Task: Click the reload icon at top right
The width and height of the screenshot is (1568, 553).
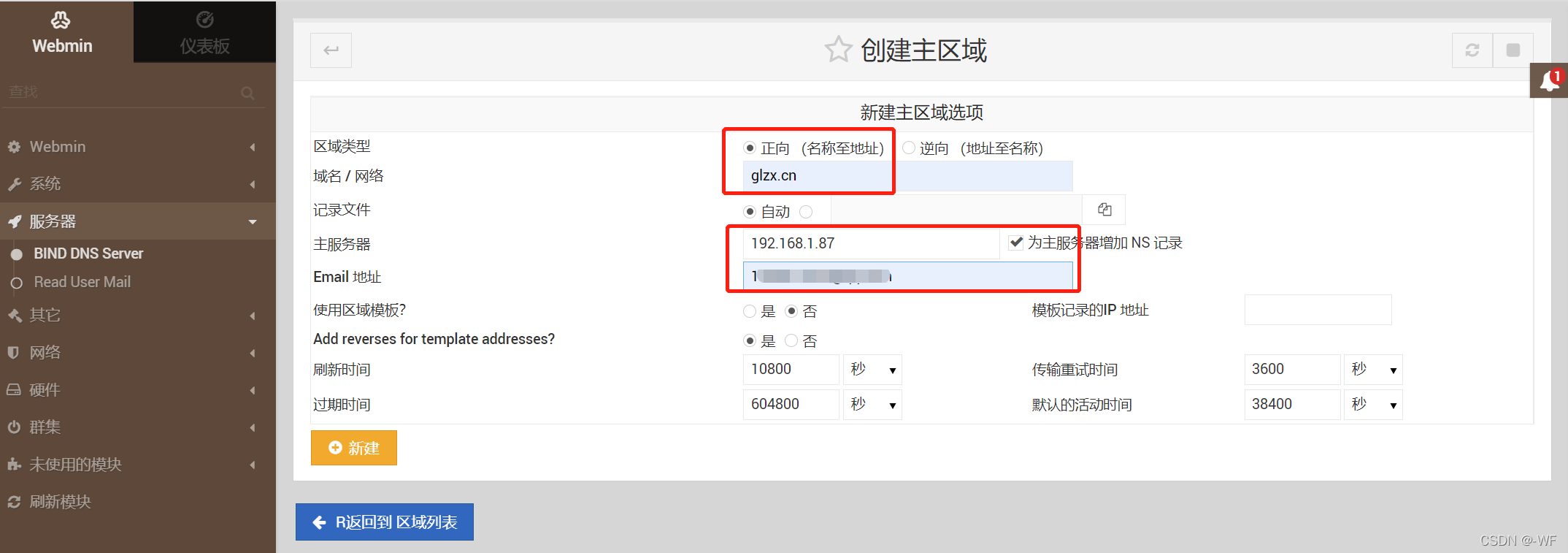Action: pos(1472,50)
